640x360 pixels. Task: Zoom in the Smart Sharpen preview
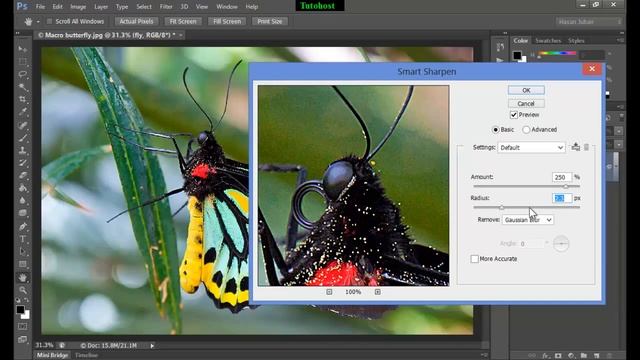[x=378, y=292]
